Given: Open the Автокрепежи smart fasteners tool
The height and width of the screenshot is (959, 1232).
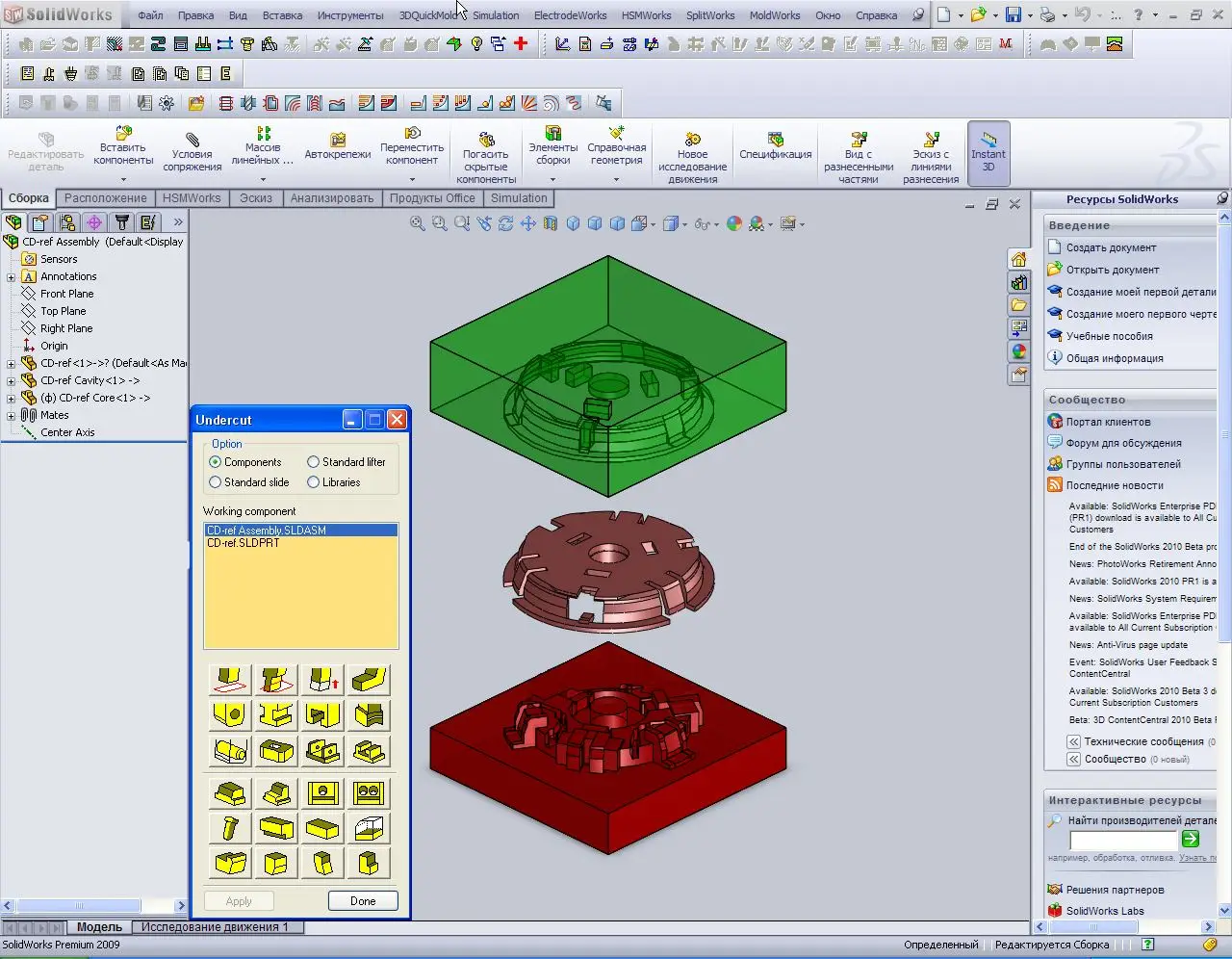Looking at the screenshot, I should [x=337, y=139].
